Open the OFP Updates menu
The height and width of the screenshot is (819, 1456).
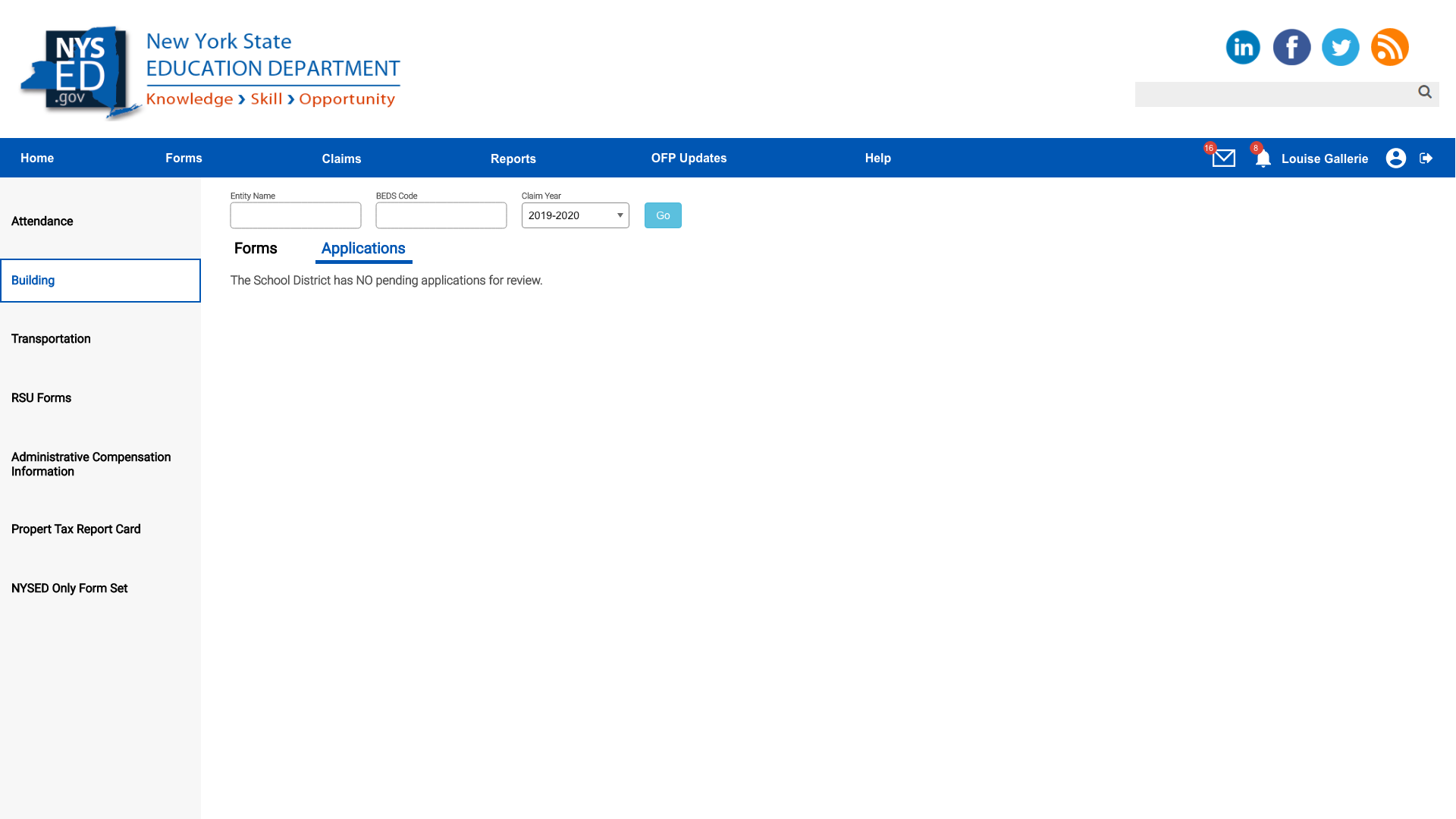[x=689, y=158]
